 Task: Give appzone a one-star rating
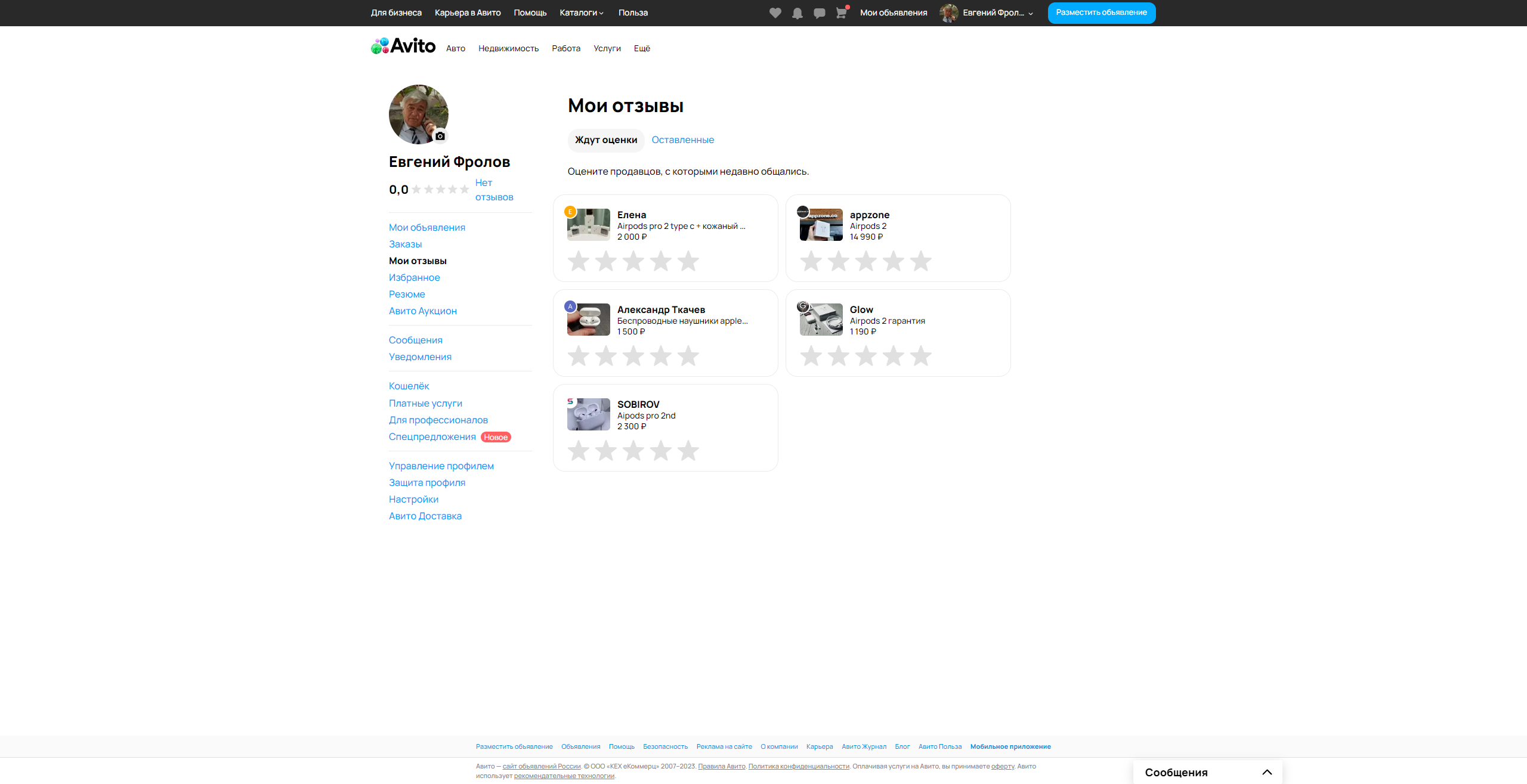(811, 261)
